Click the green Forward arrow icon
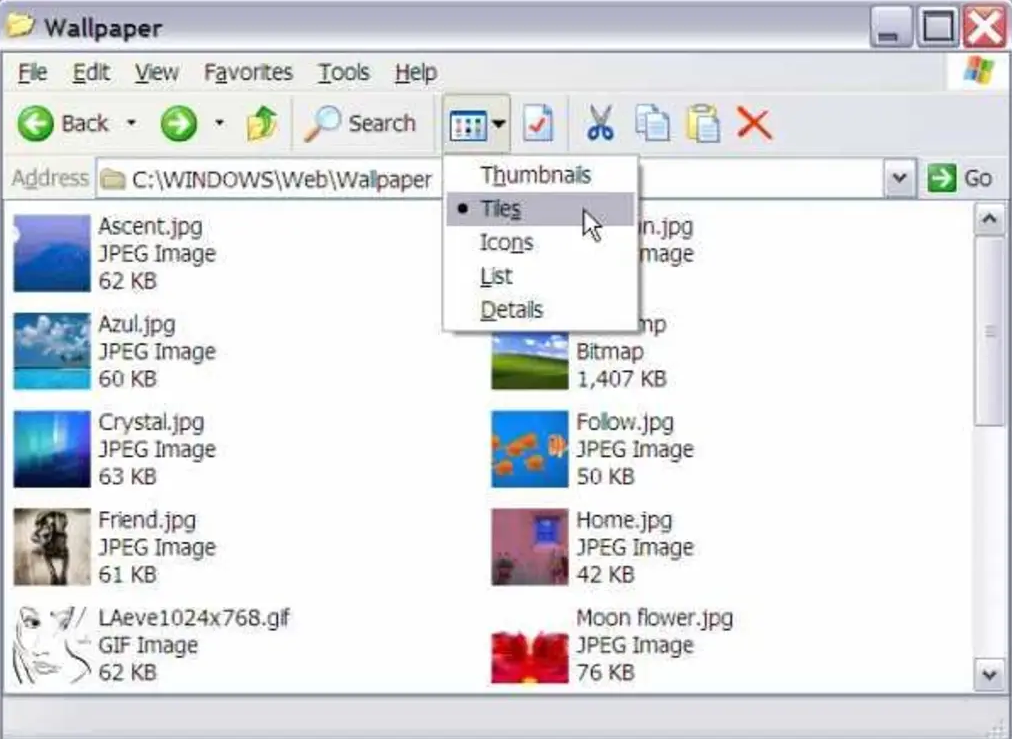The width and height of the screenshot is (1012, 739). [x=179, y=124]
